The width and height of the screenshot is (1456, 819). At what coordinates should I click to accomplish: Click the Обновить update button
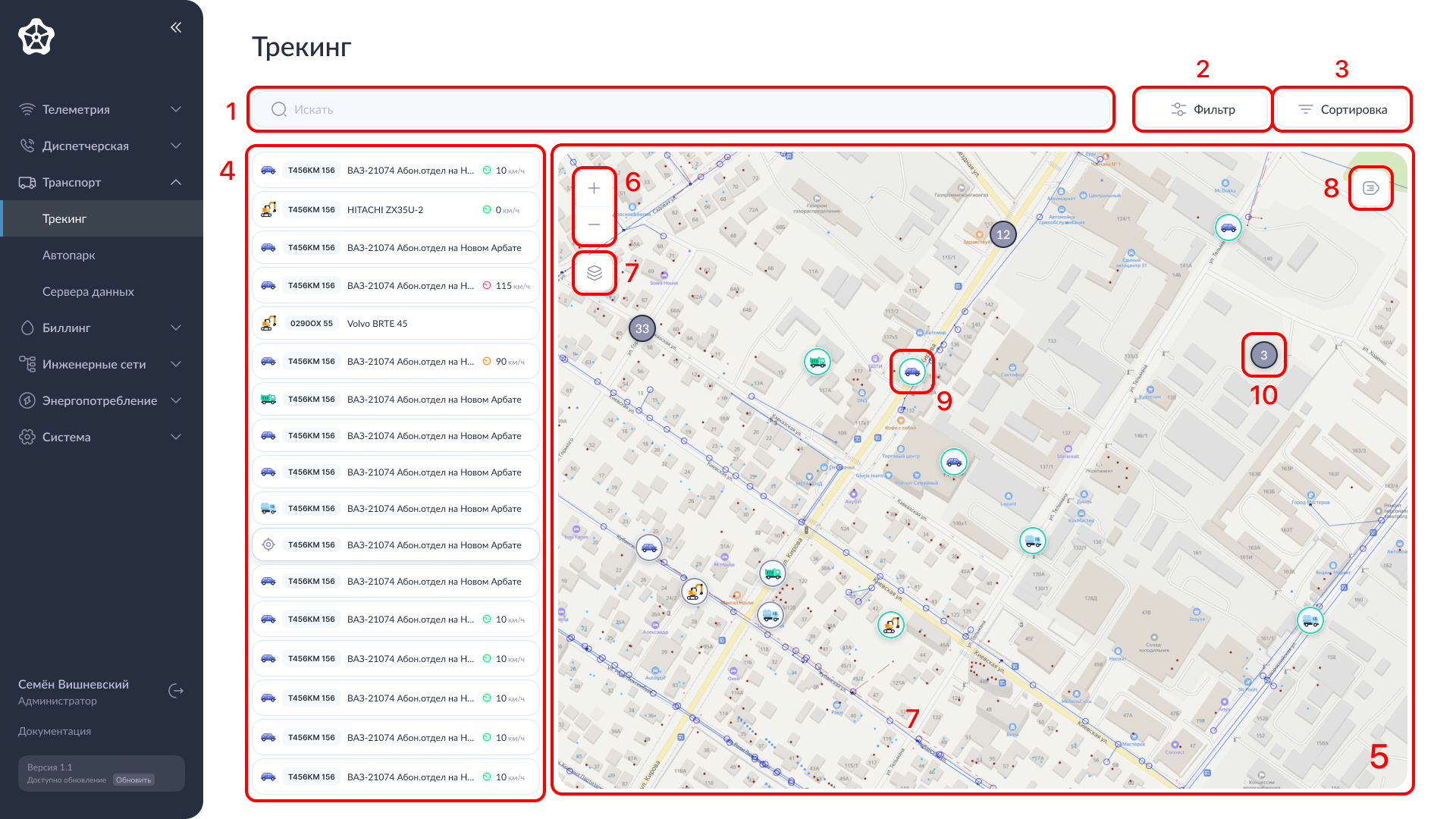[133, 780]
